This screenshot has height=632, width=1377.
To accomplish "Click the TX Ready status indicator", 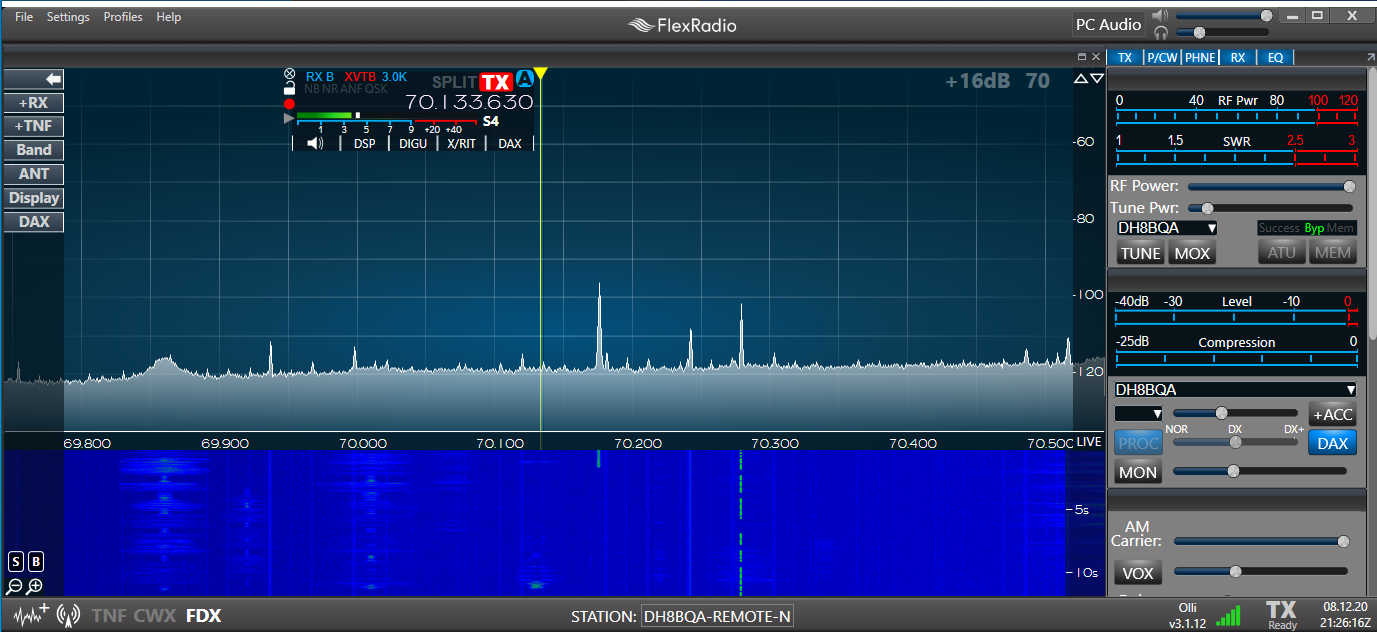I will click(x=1281, y=614).
